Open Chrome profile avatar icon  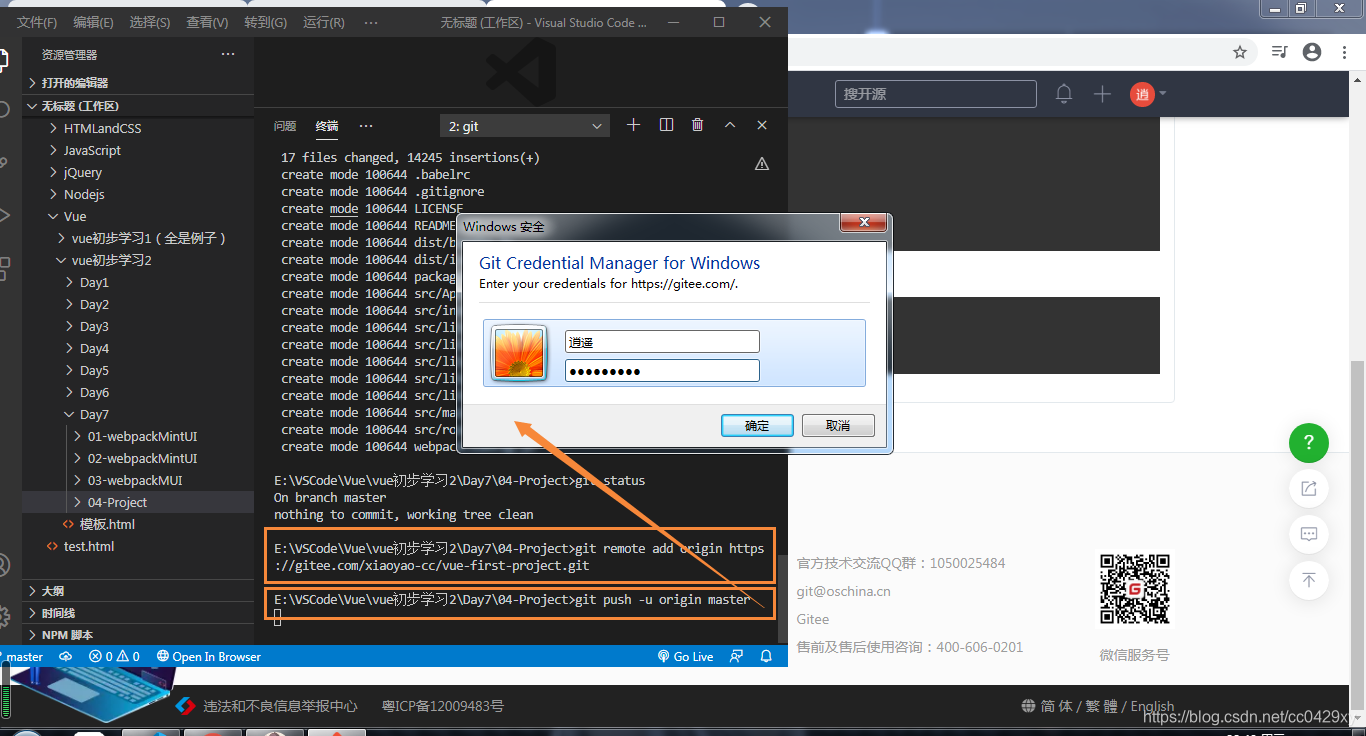coord(1312,52)
